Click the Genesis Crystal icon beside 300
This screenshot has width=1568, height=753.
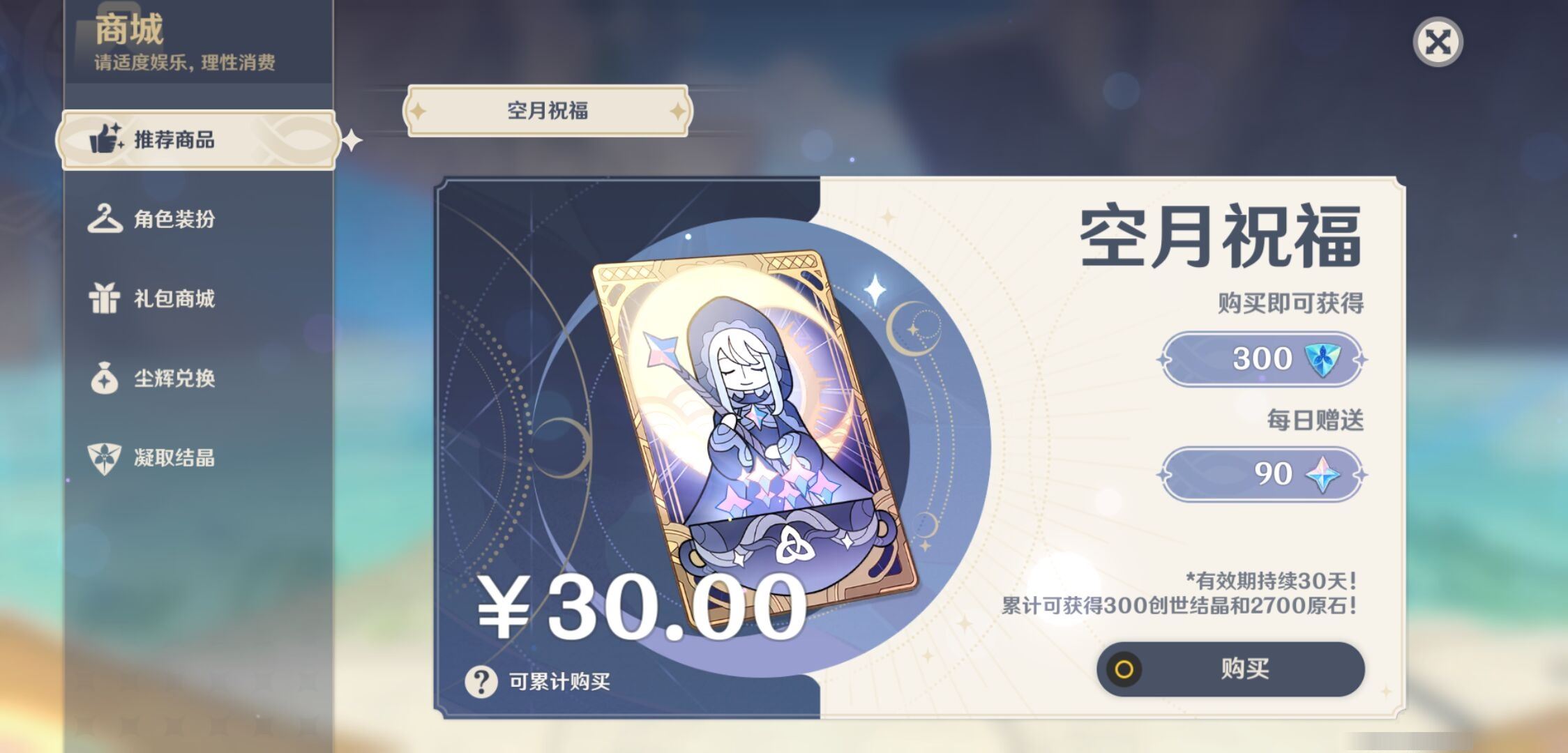pos(1322,359)
